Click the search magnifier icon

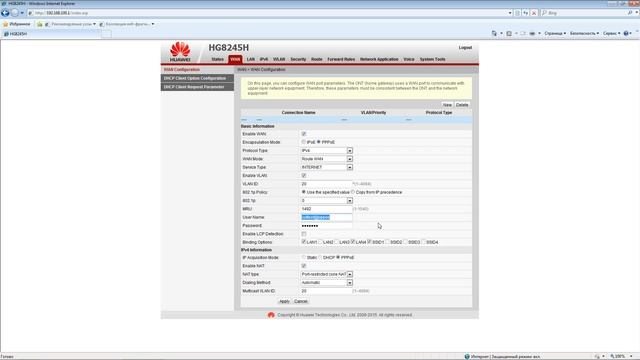pyautogui.click(x=630, y=13)
